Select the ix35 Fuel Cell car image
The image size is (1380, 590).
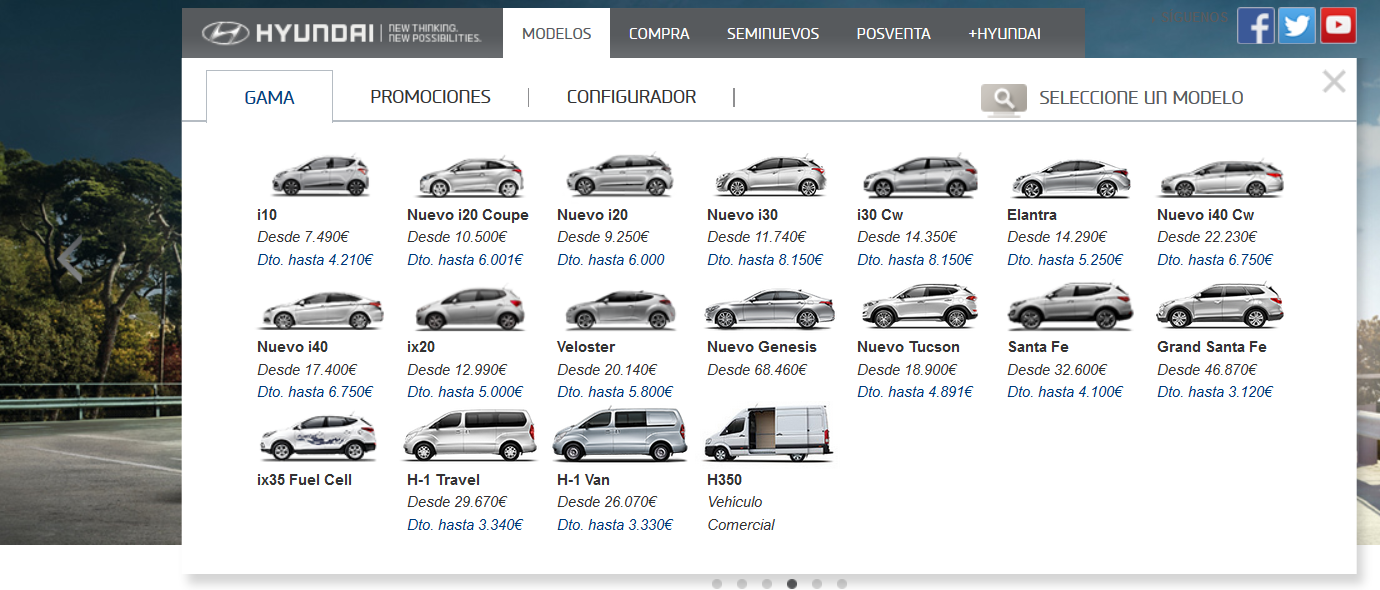[319, 438]
